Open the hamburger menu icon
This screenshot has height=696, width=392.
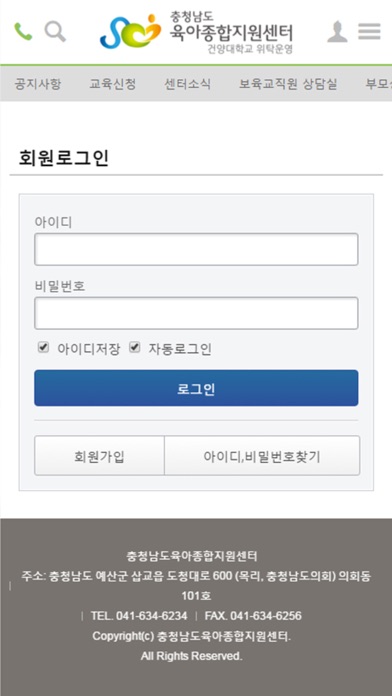click(369, 32)
